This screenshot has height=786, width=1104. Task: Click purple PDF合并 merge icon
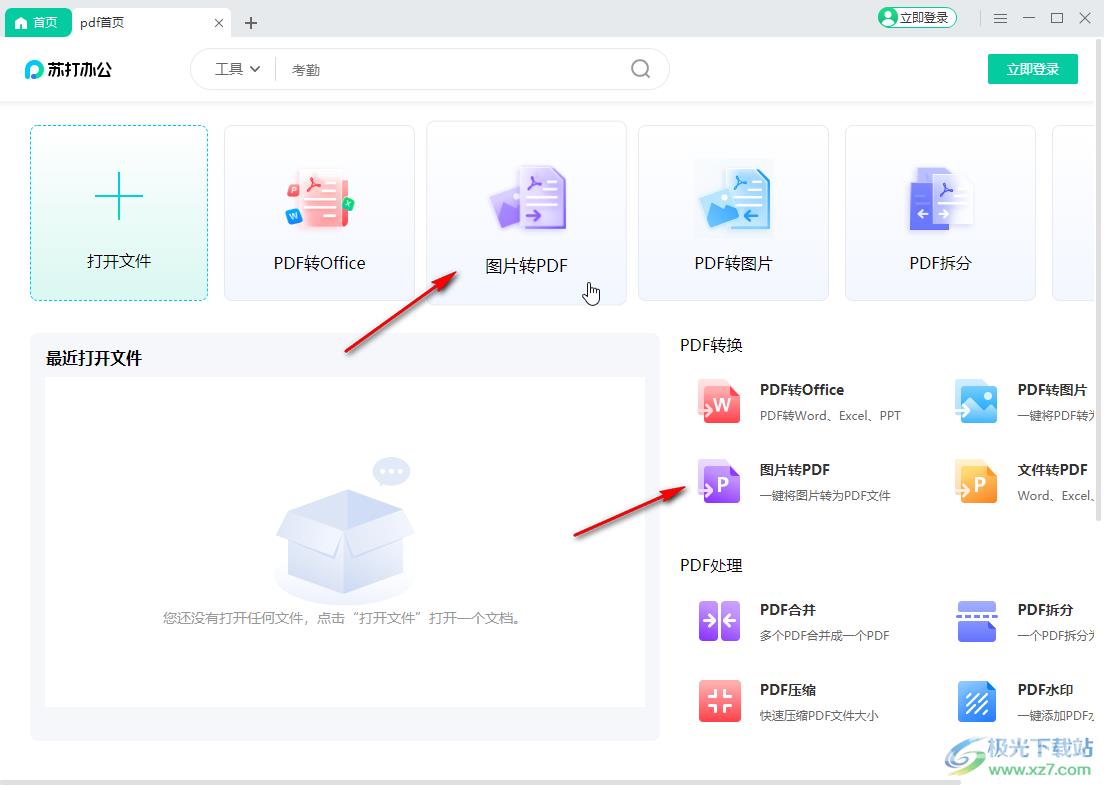point(719,621)
